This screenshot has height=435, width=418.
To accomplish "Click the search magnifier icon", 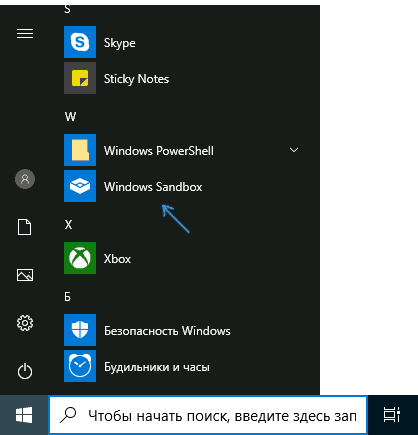I will (68, 415).
